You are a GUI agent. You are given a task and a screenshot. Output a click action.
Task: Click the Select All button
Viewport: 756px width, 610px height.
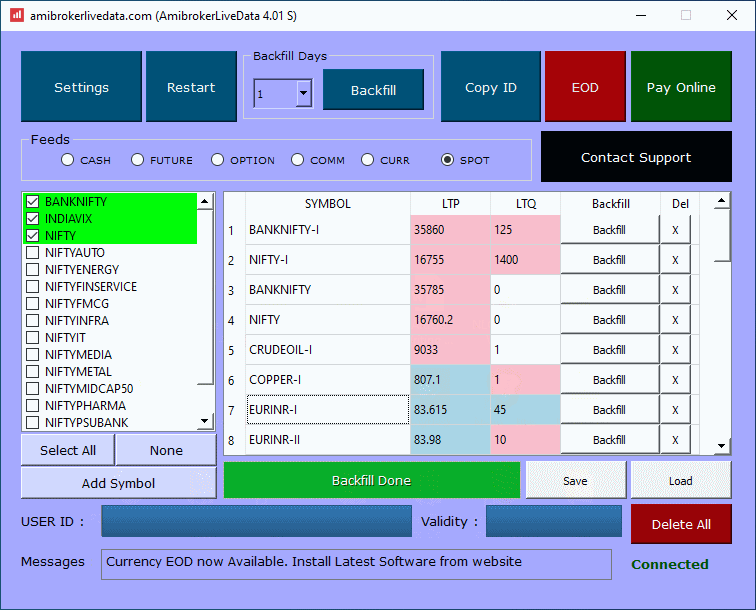coord(68,450)
